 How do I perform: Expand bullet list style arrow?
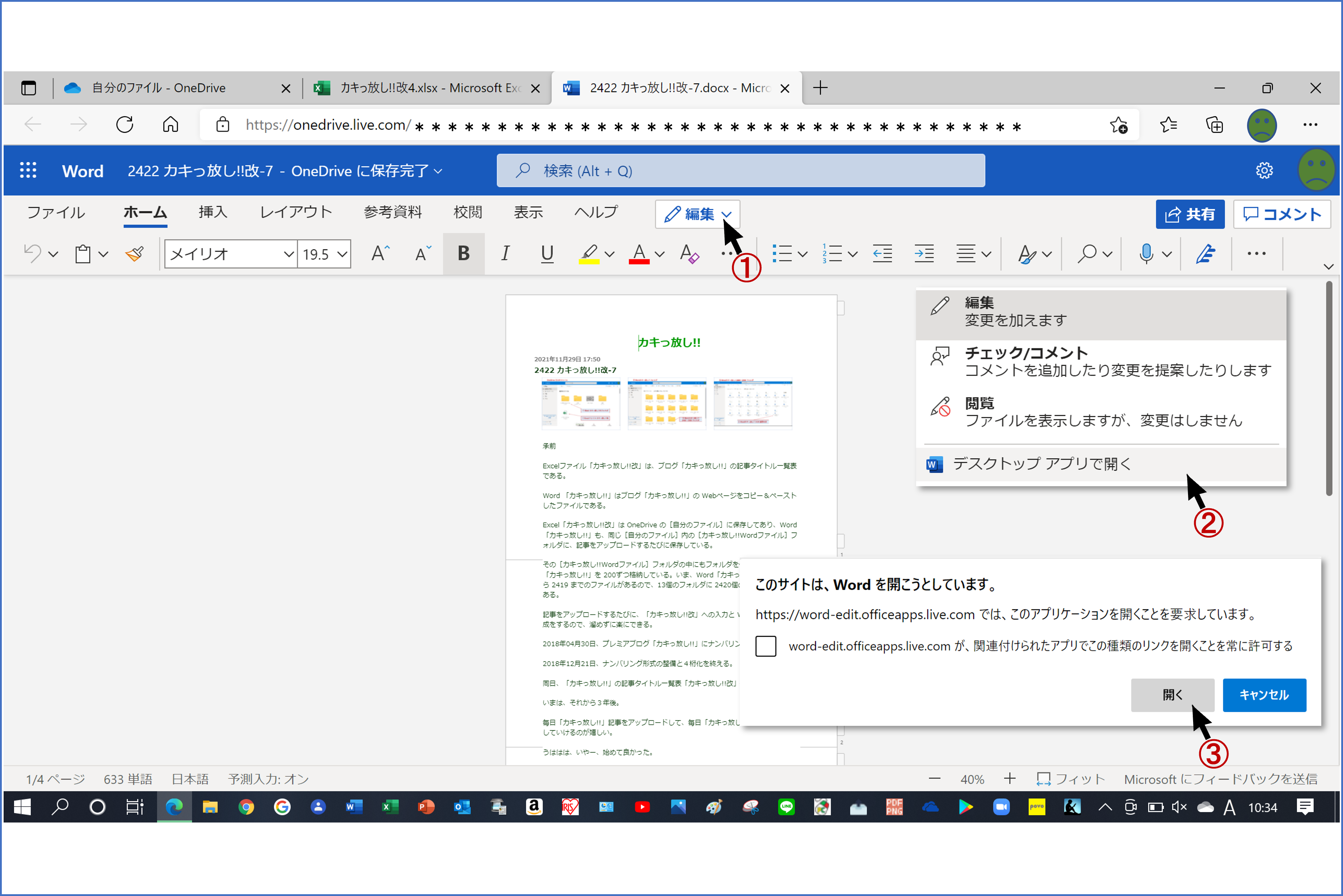click(802, 254)
